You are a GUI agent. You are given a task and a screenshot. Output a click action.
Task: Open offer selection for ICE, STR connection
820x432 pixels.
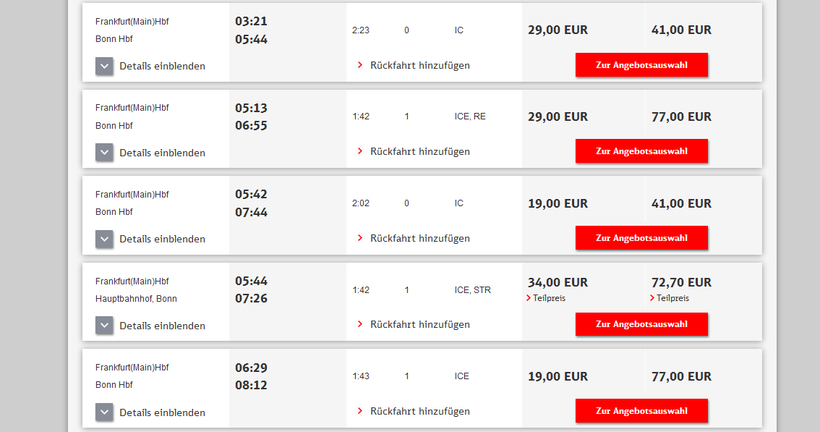[x=641, y=324]
